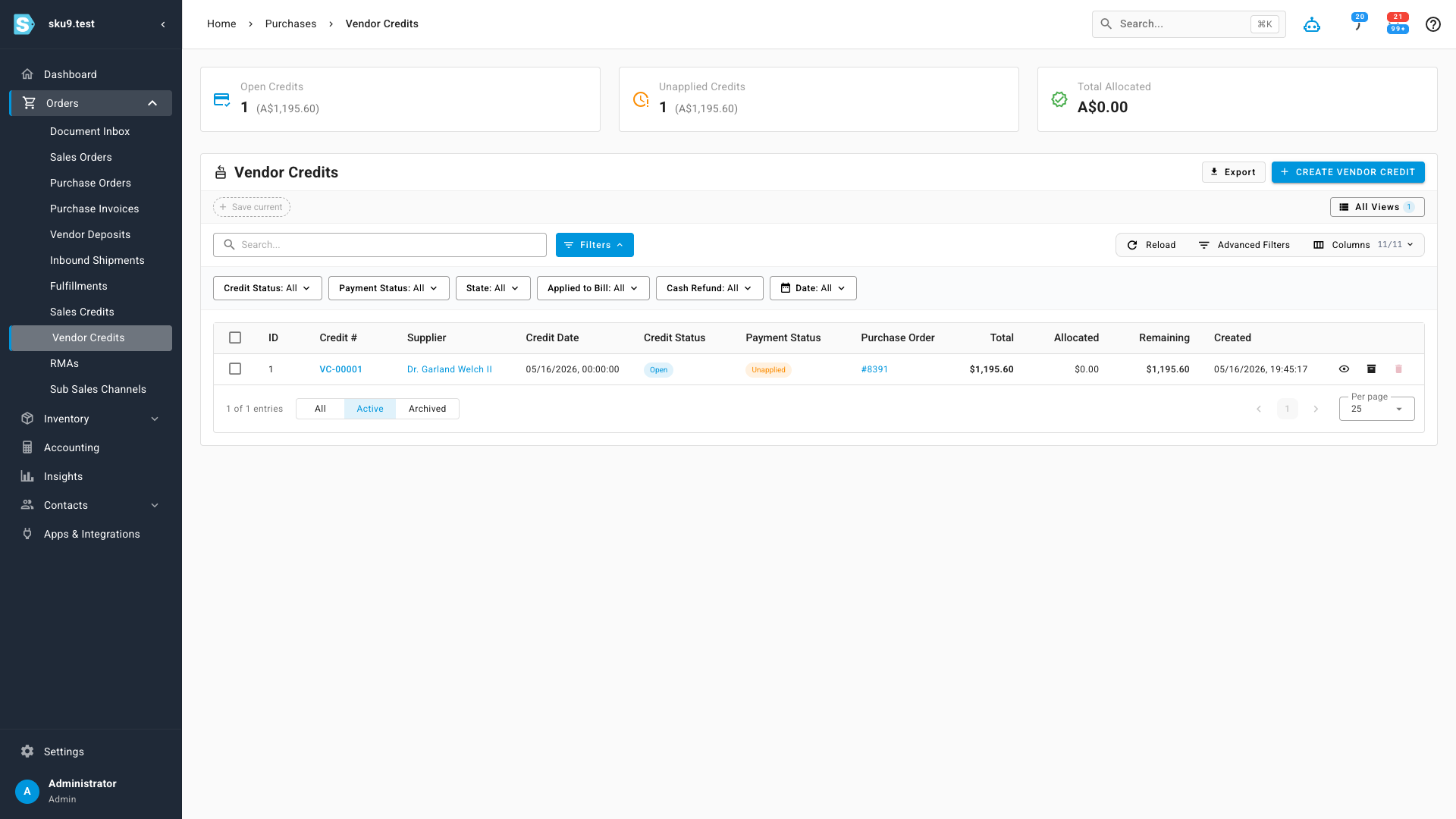The image size is (1456, 819).
Task: Show All entries state filter
Action: (320, 409)
